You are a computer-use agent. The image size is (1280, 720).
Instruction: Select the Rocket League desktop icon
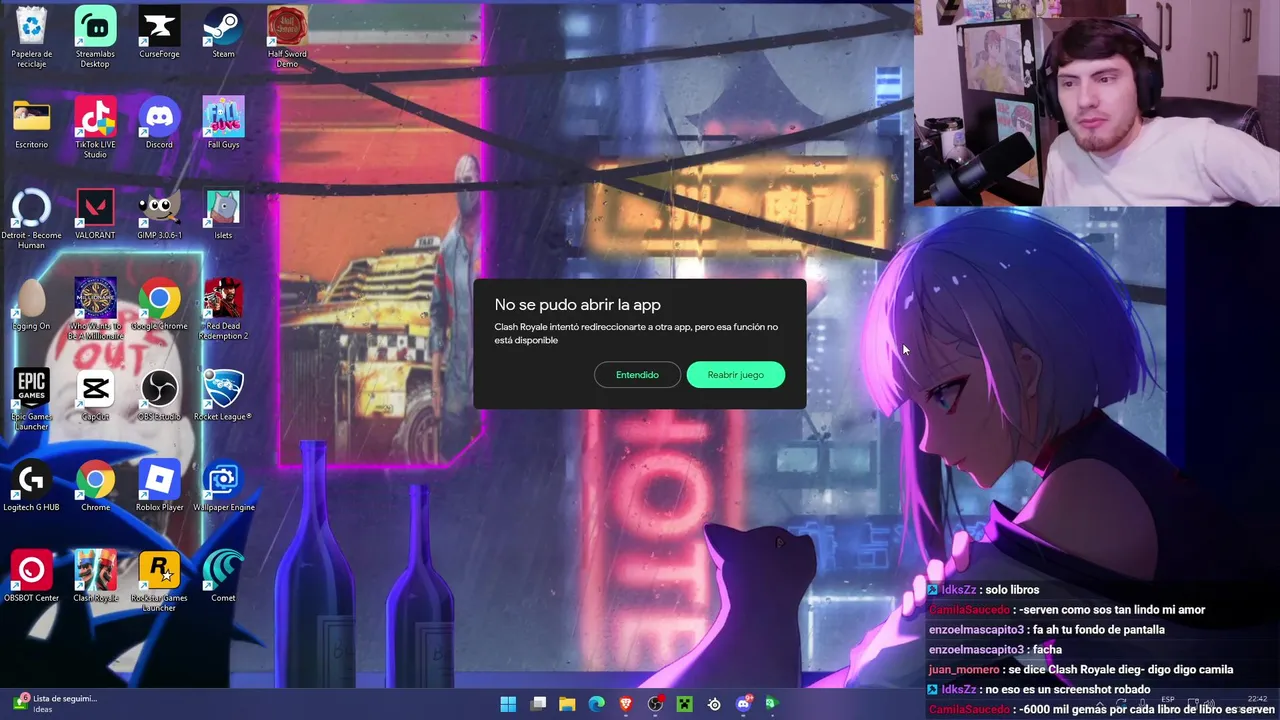(223, 396)
